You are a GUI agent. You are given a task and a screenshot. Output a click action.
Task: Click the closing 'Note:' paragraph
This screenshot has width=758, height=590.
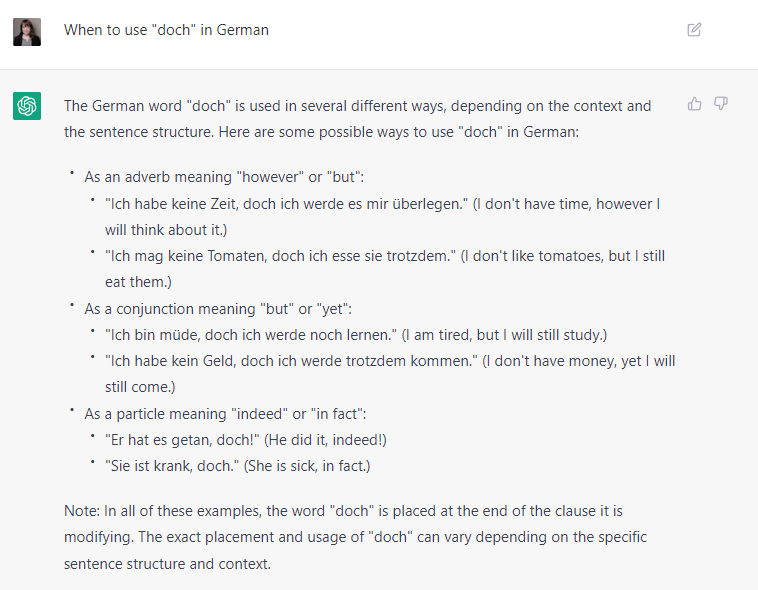point(355,537)
